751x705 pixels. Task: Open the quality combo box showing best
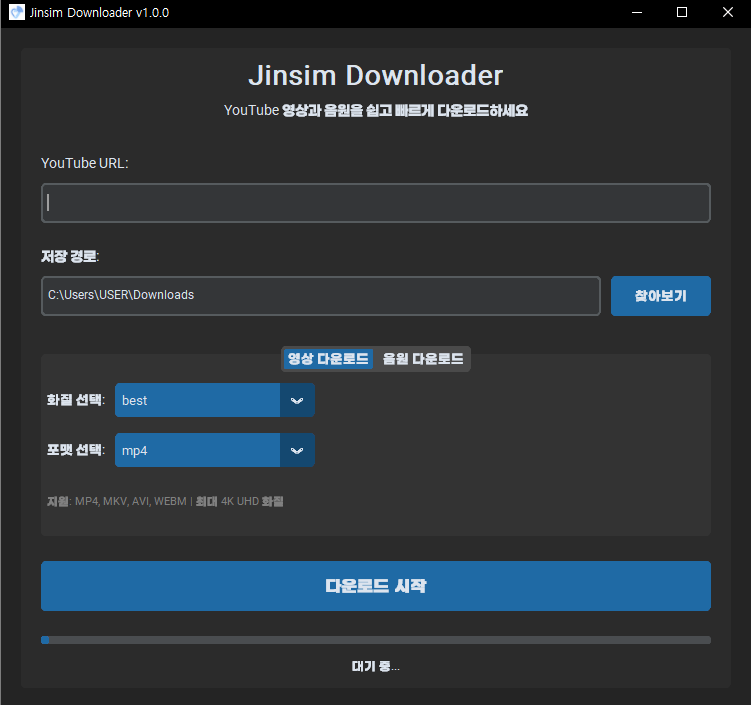[198, 400]
